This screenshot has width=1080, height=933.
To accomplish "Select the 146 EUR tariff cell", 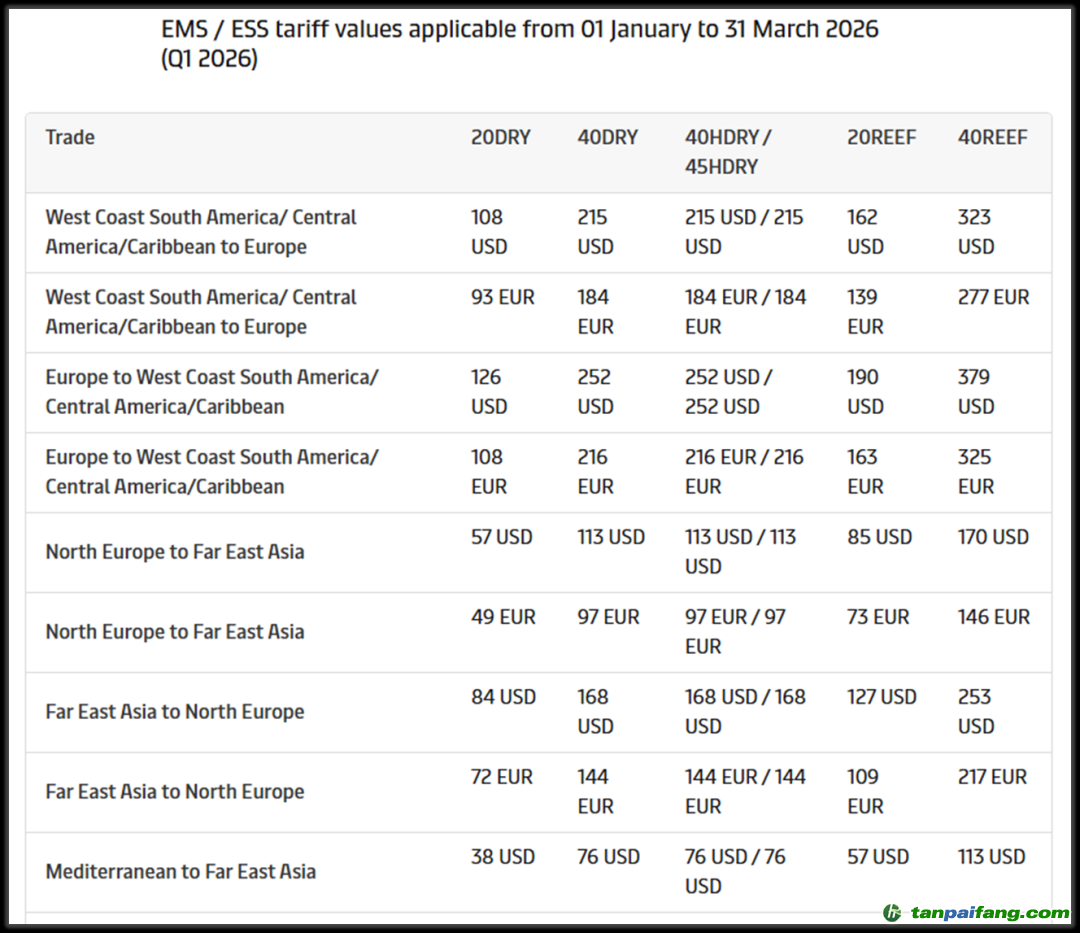I will click(x=993, y=618).
